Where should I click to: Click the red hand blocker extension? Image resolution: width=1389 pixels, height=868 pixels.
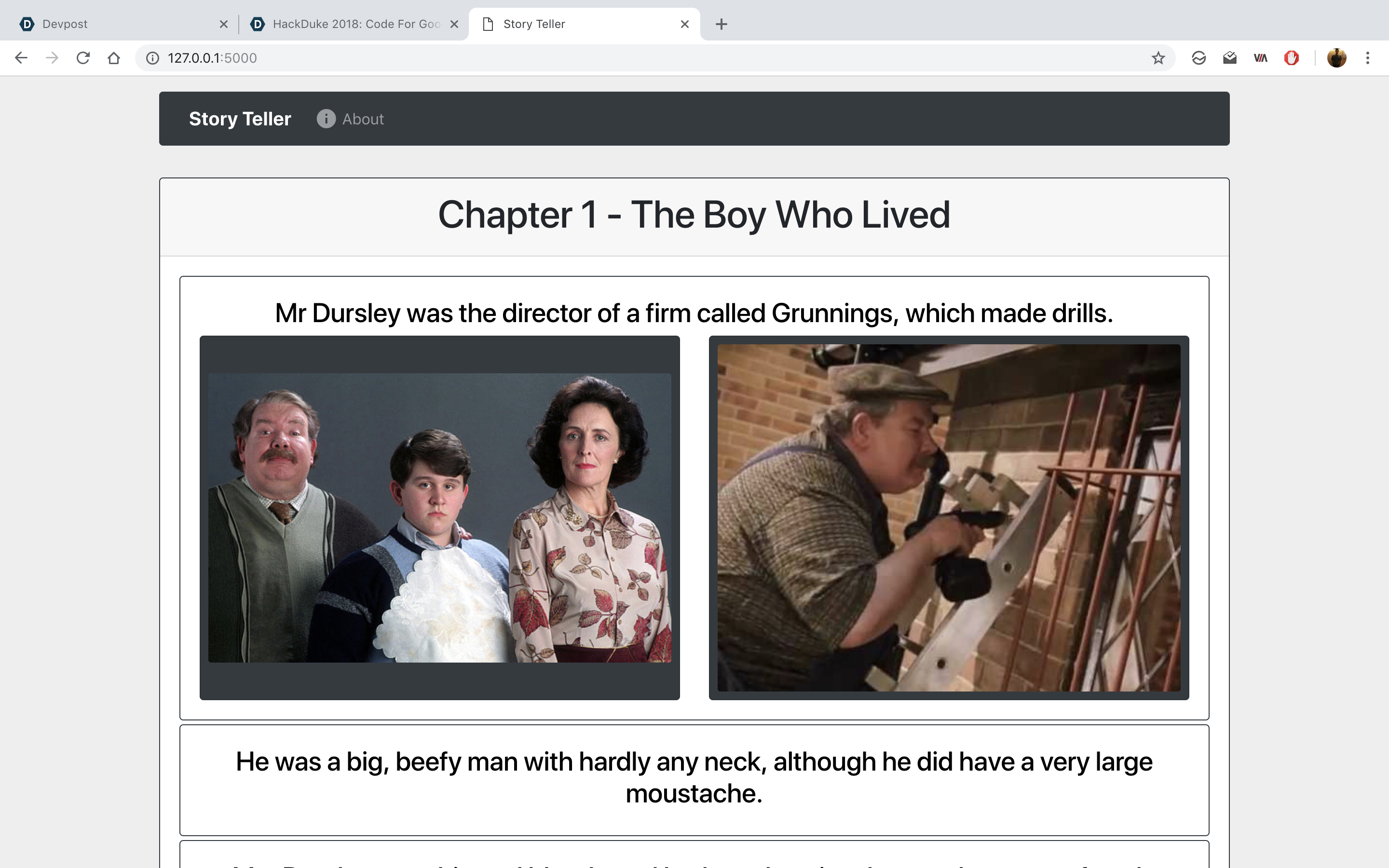coord(1292,58)
